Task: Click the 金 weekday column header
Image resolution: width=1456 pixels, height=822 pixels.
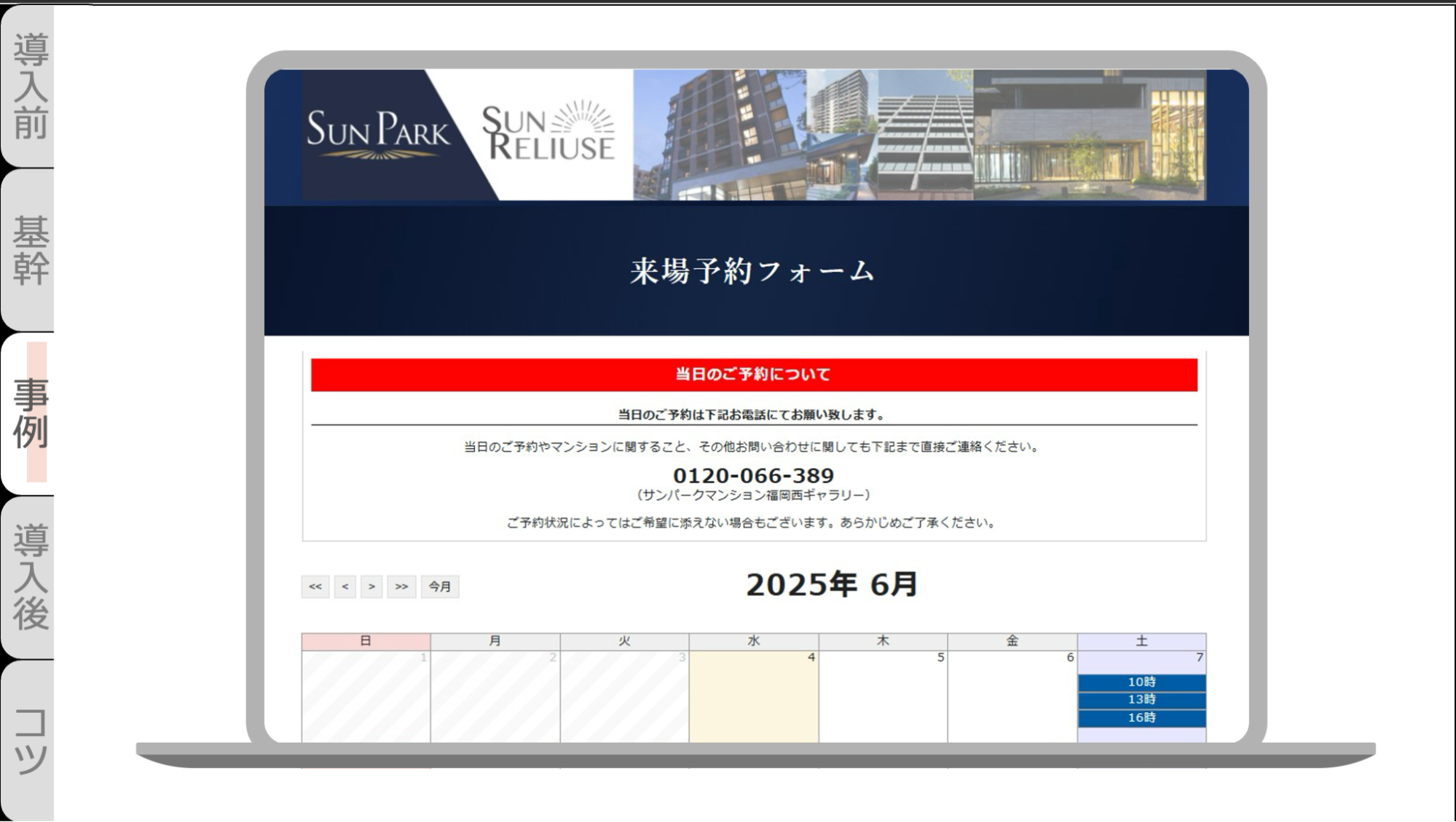Action: [x=1012, y=641]
